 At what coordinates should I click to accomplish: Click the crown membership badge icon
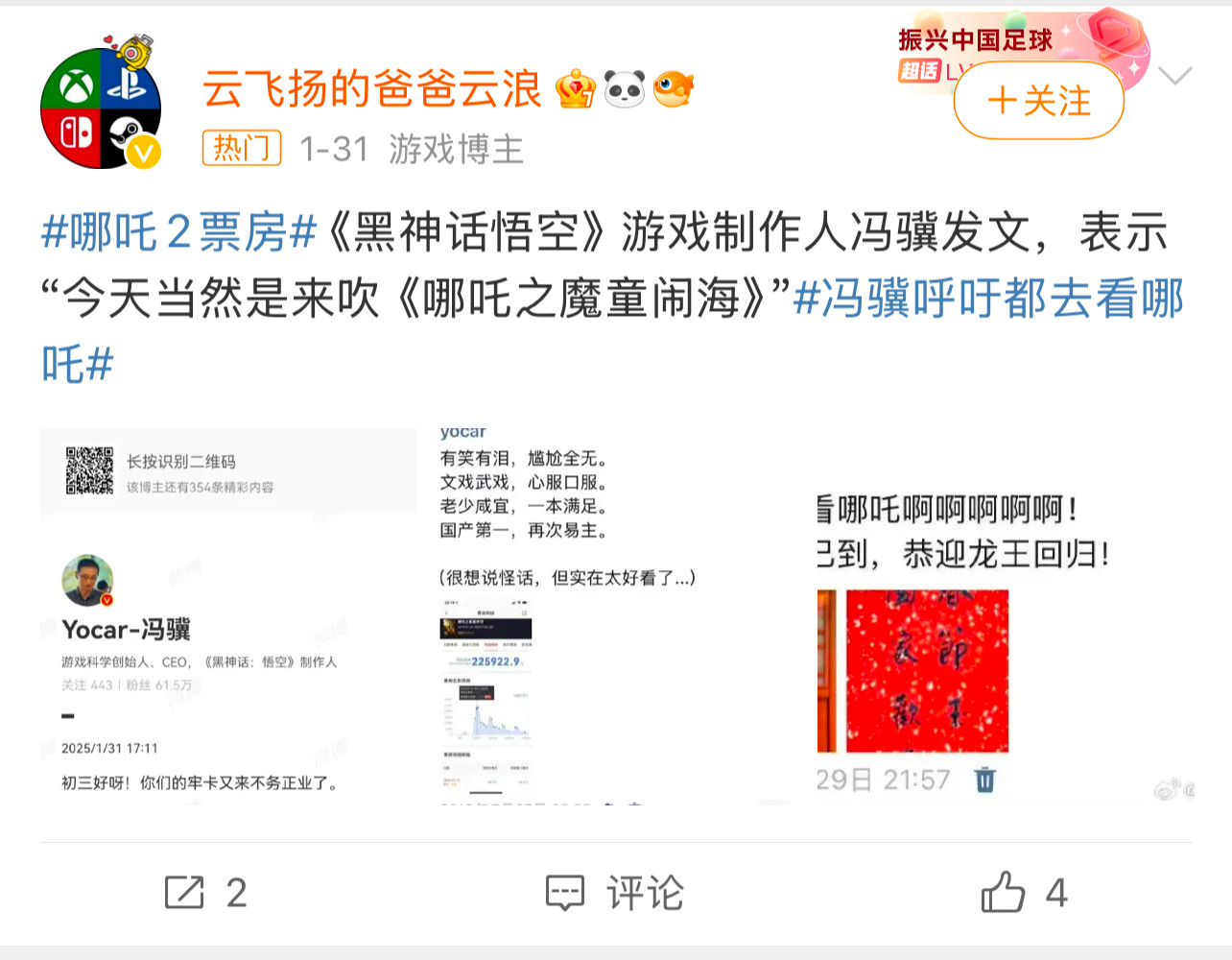576,89
